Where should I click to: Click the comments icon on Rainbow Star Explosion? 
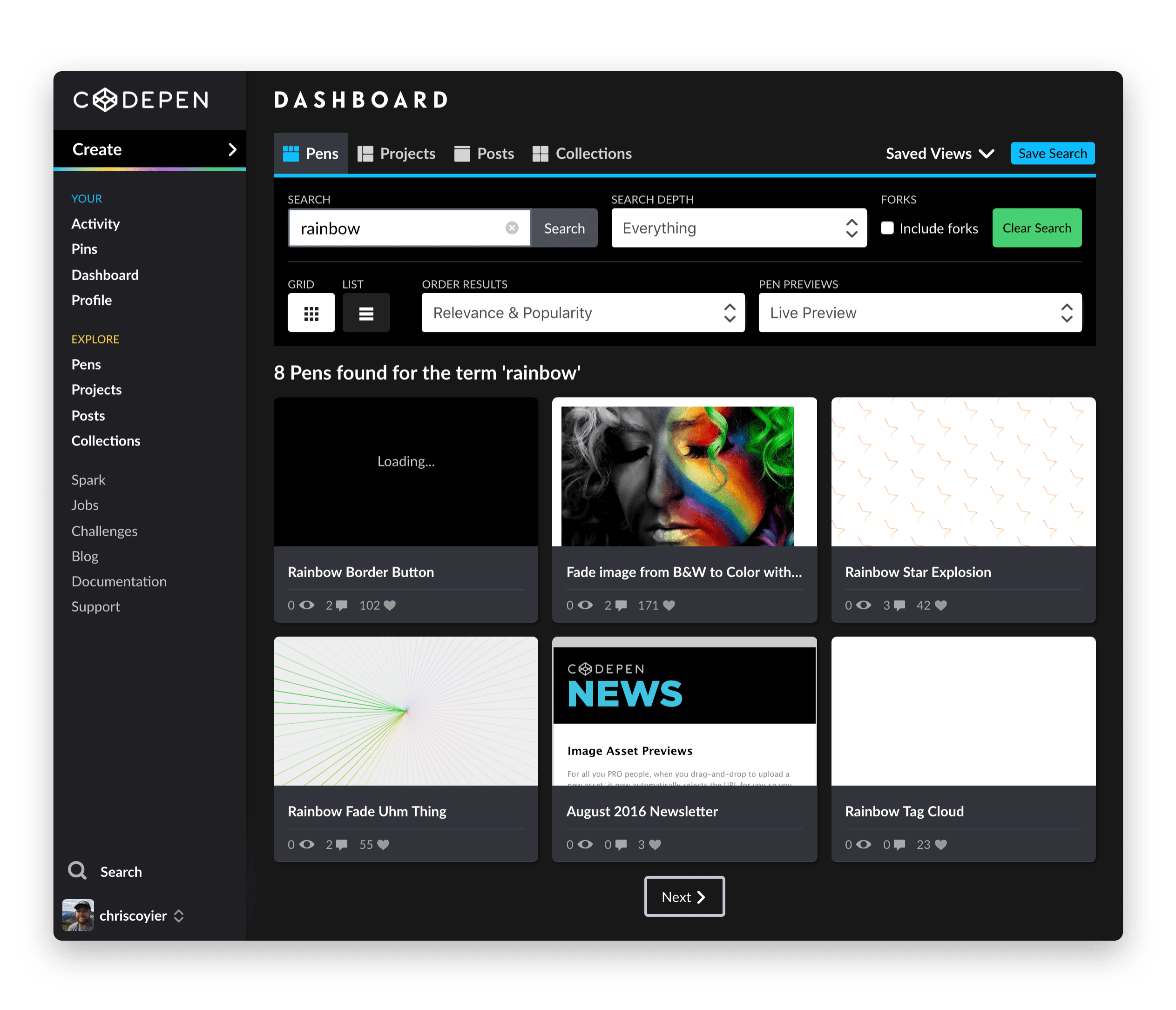(899, 606)
